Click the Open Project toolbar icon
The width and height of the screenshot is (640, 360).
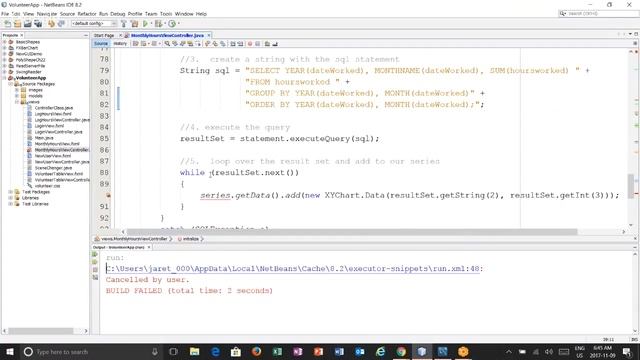[x=28, y=24]
